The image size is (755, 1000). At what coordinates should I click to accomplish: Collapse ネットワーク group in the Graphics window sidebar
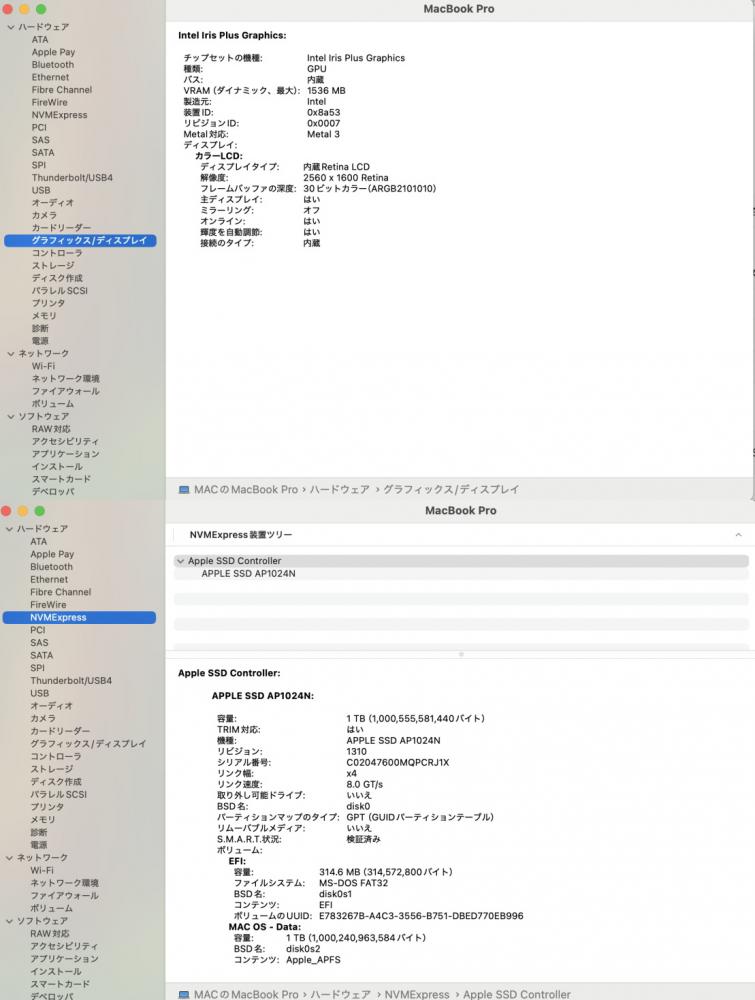[11, 353]
